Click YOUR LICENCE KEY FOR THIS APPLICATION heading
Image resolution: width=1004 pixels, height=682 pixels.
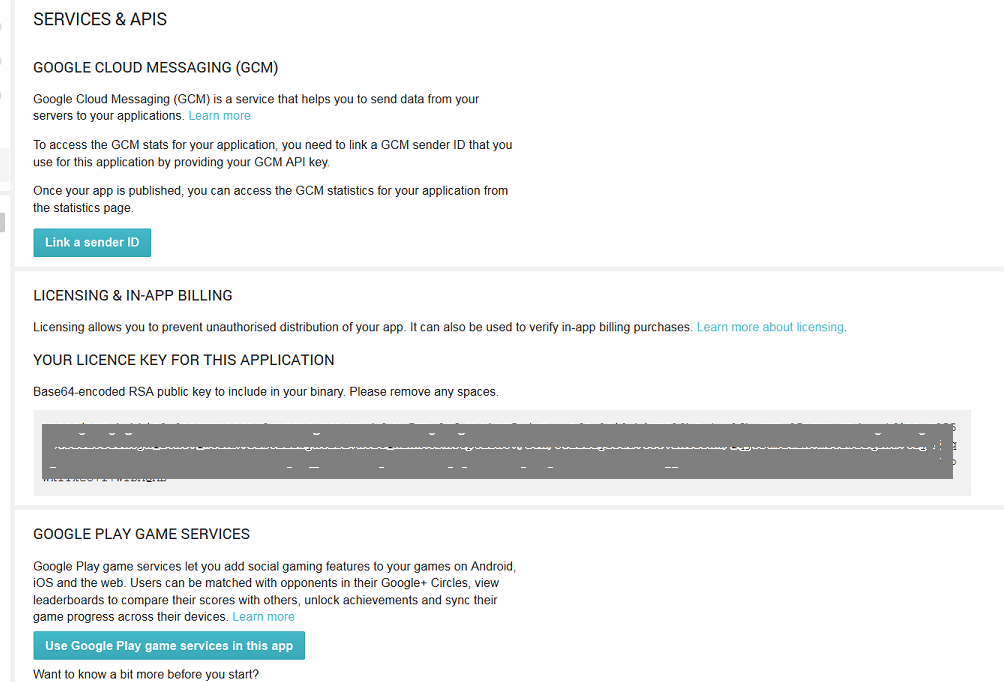[x=184, y=361]
